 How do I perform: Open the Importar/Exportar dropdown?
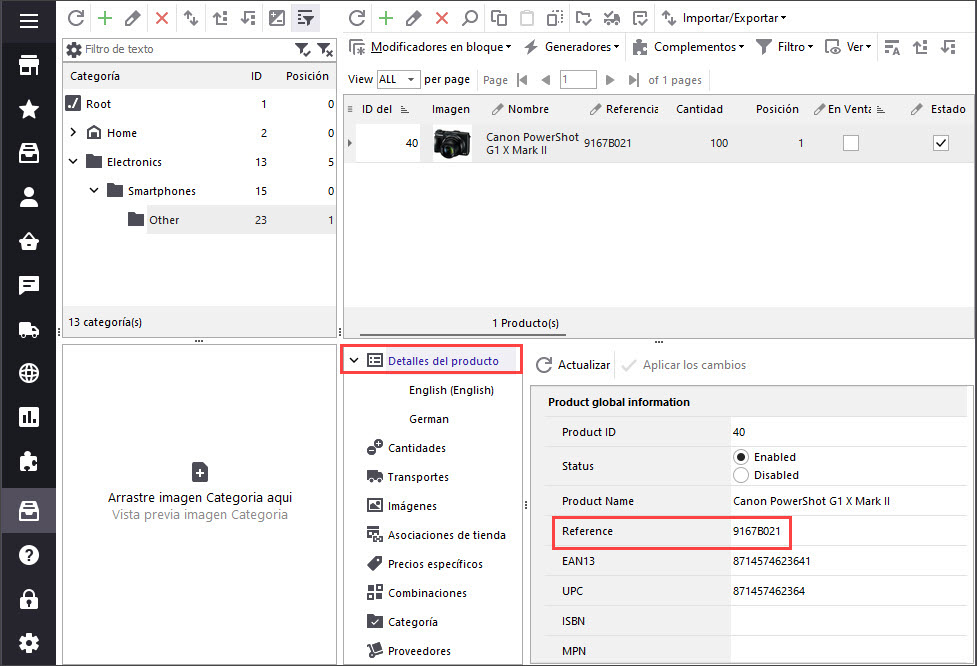click(x=725, y=17)
